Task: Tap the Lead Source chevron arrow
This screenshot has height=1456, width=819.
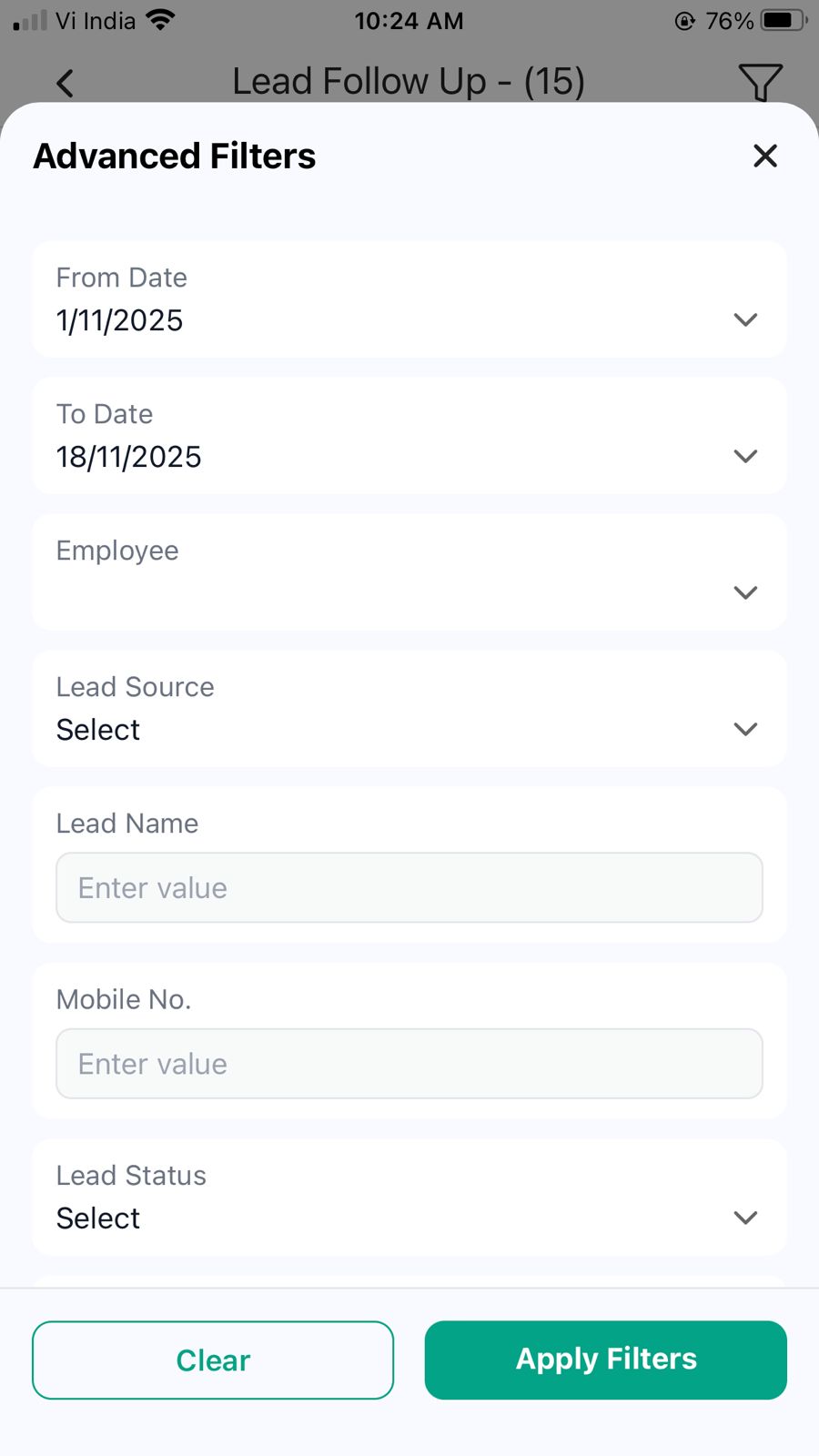Action: [745, 730]
